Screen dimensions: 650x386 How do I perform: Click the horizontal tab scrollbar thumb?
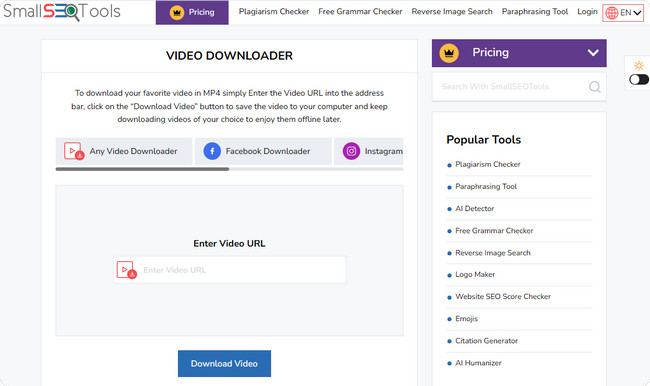point(142,169)
